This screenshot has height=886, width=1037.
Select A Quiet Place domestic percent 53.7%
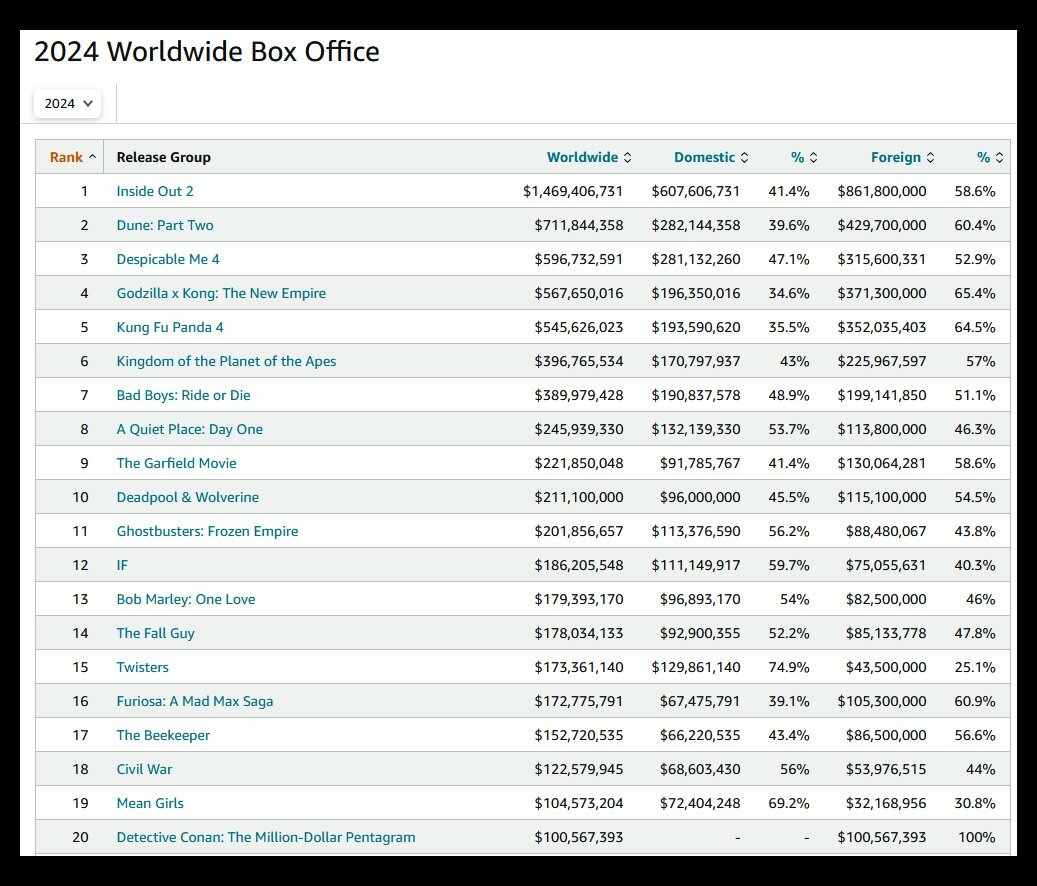click(x=788, y=429)
